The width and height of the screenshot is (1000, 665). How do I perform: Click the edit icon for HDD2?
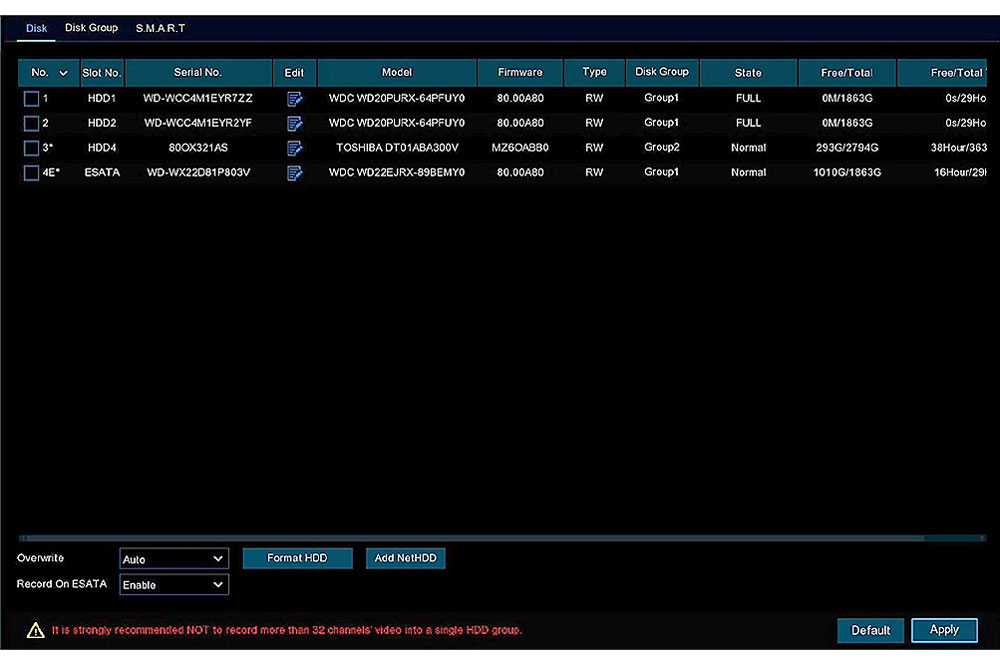click(294, 124)
